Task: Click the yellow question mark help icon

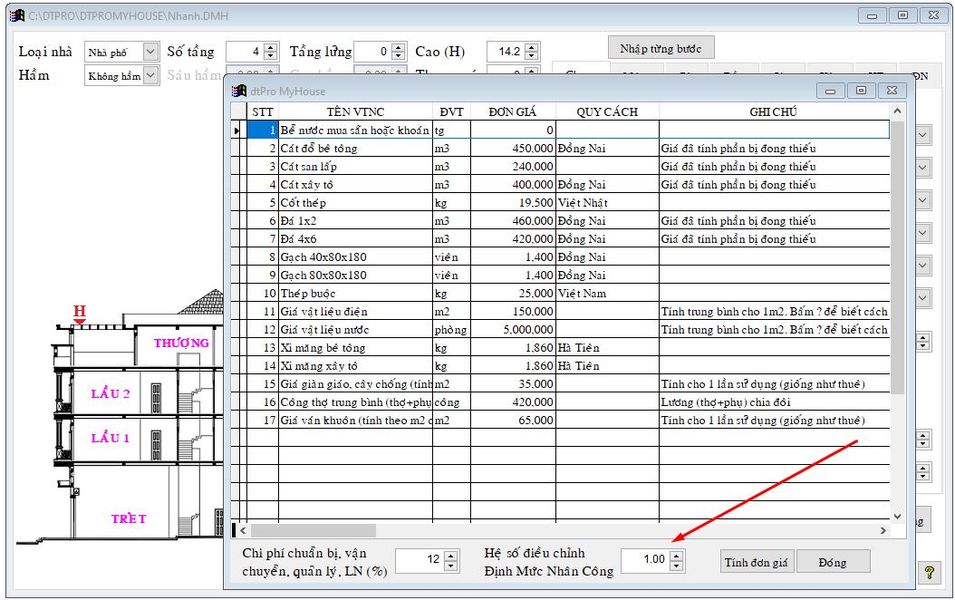Action: (x=929, y=573)
